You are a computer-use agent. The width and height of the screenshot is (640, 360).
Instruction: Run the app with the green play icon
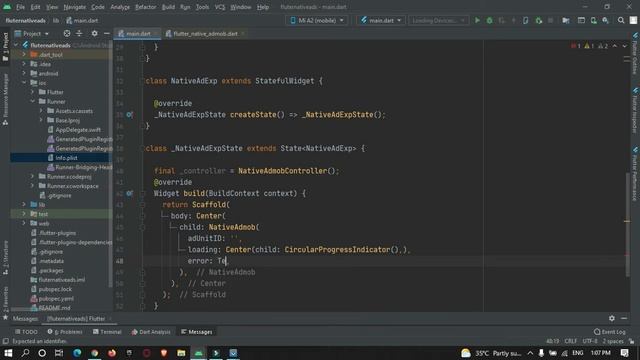click(x=477, y=20)
